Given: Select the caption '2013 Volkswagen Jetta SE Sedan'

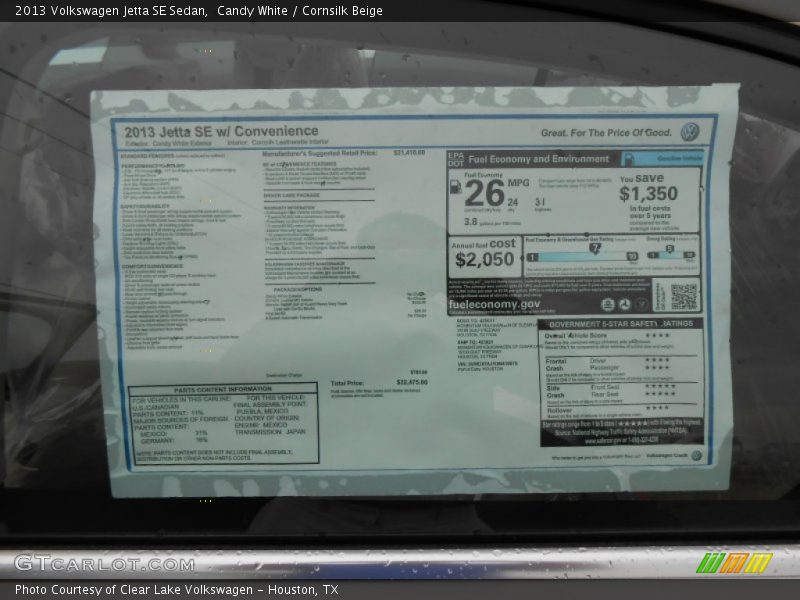Looking at the screenshot, I should click(111, 11).
